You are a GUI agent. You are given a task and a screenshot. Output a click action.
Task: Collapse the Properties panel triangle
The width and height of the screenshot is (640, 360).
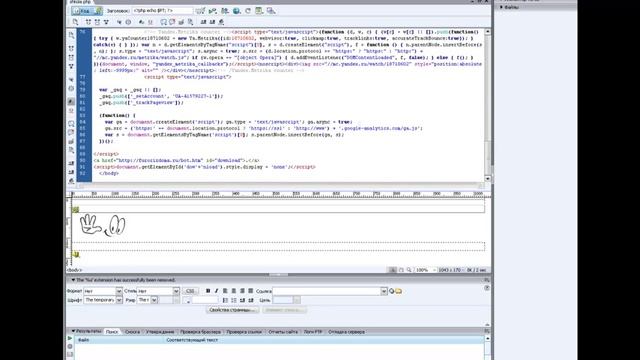tap(73, 280)
